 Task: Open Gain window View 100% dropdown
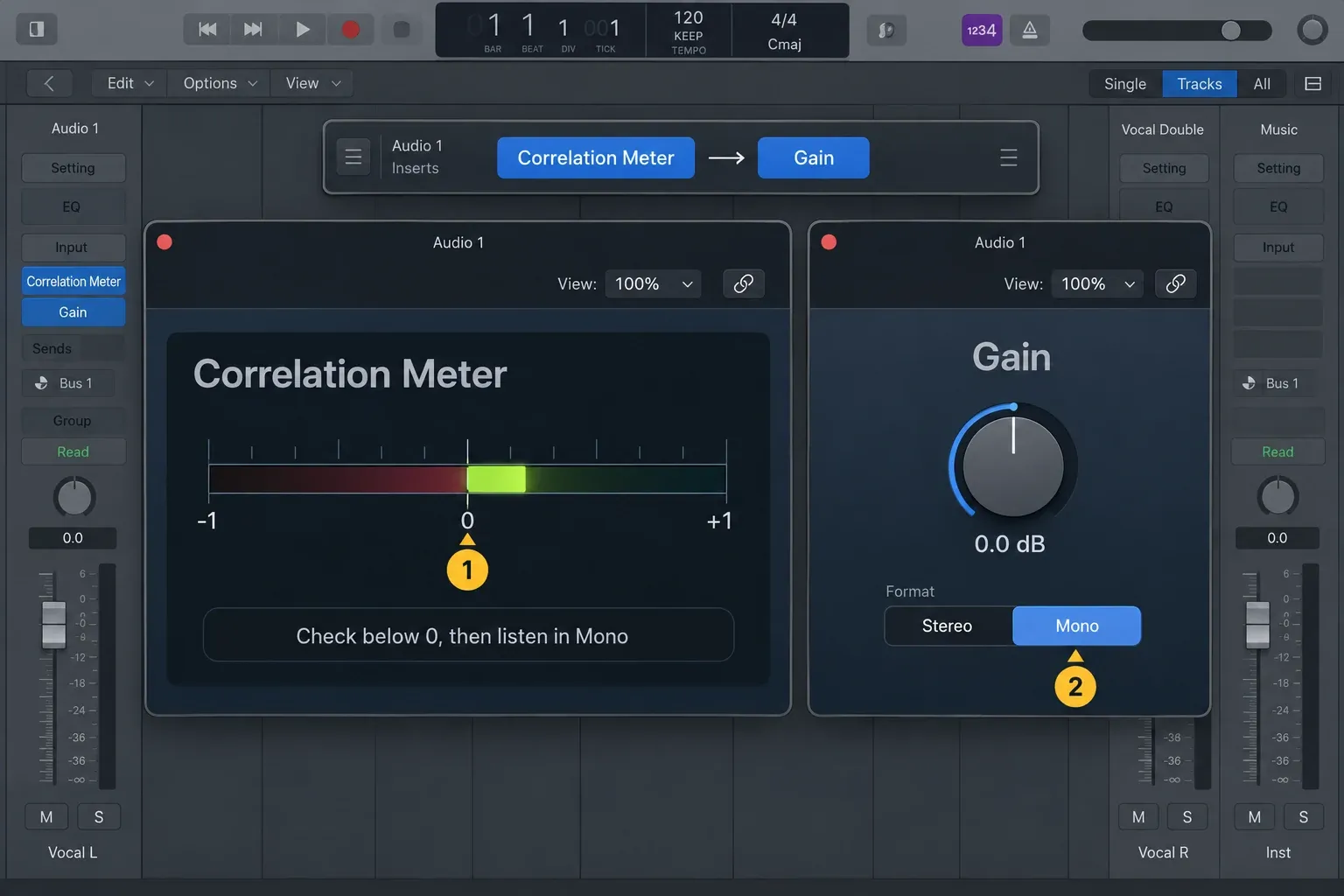coord(1097,283)
